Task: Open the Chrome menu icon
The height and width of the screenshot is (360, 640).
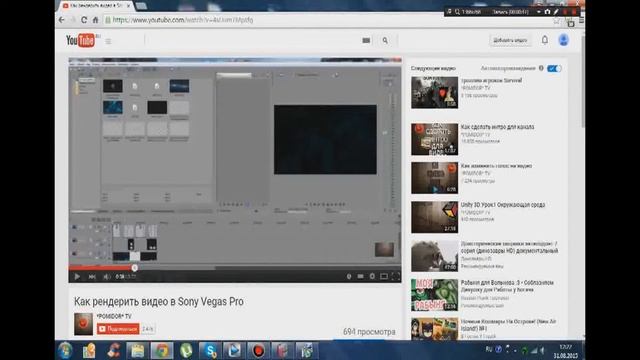Action: coord(581,20)
